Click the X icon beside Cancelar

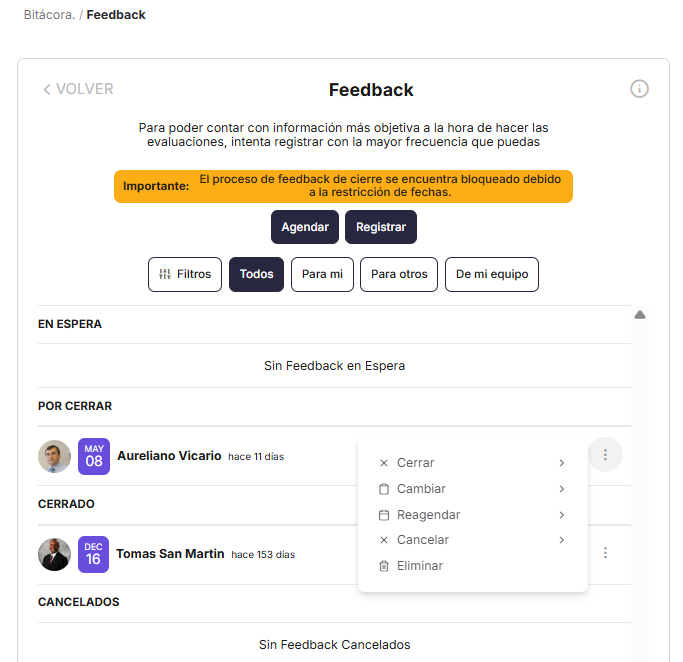click(x=384, y=540)
